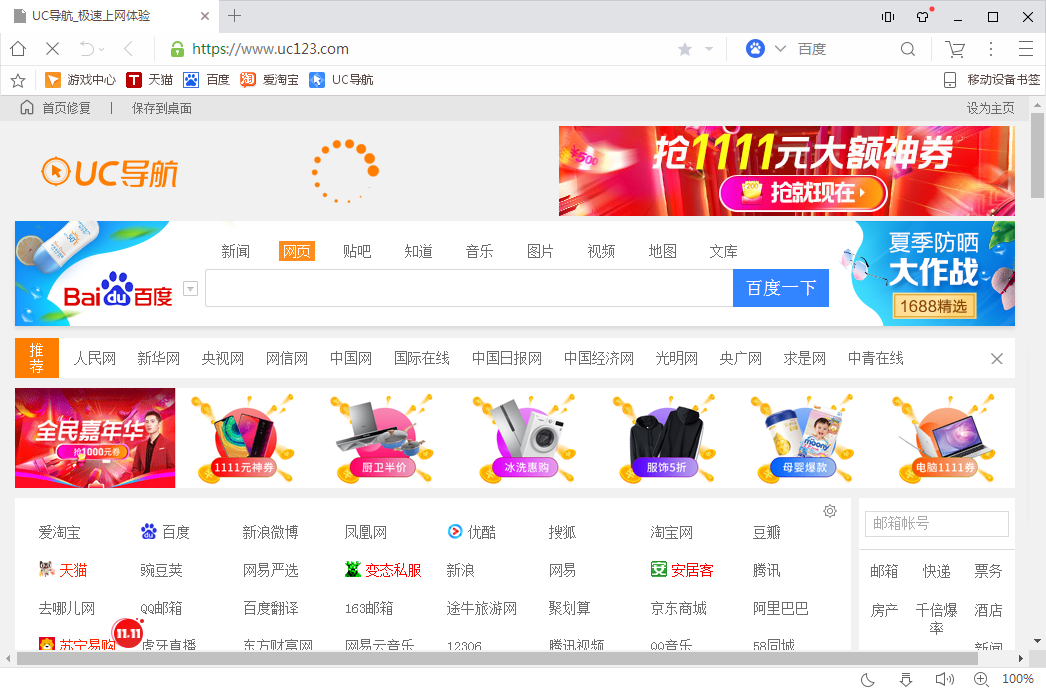The height and width of the screenshot is (691, 1046).
Task: Open the mobile device view icon near window controls
Action: click(886, 17)
